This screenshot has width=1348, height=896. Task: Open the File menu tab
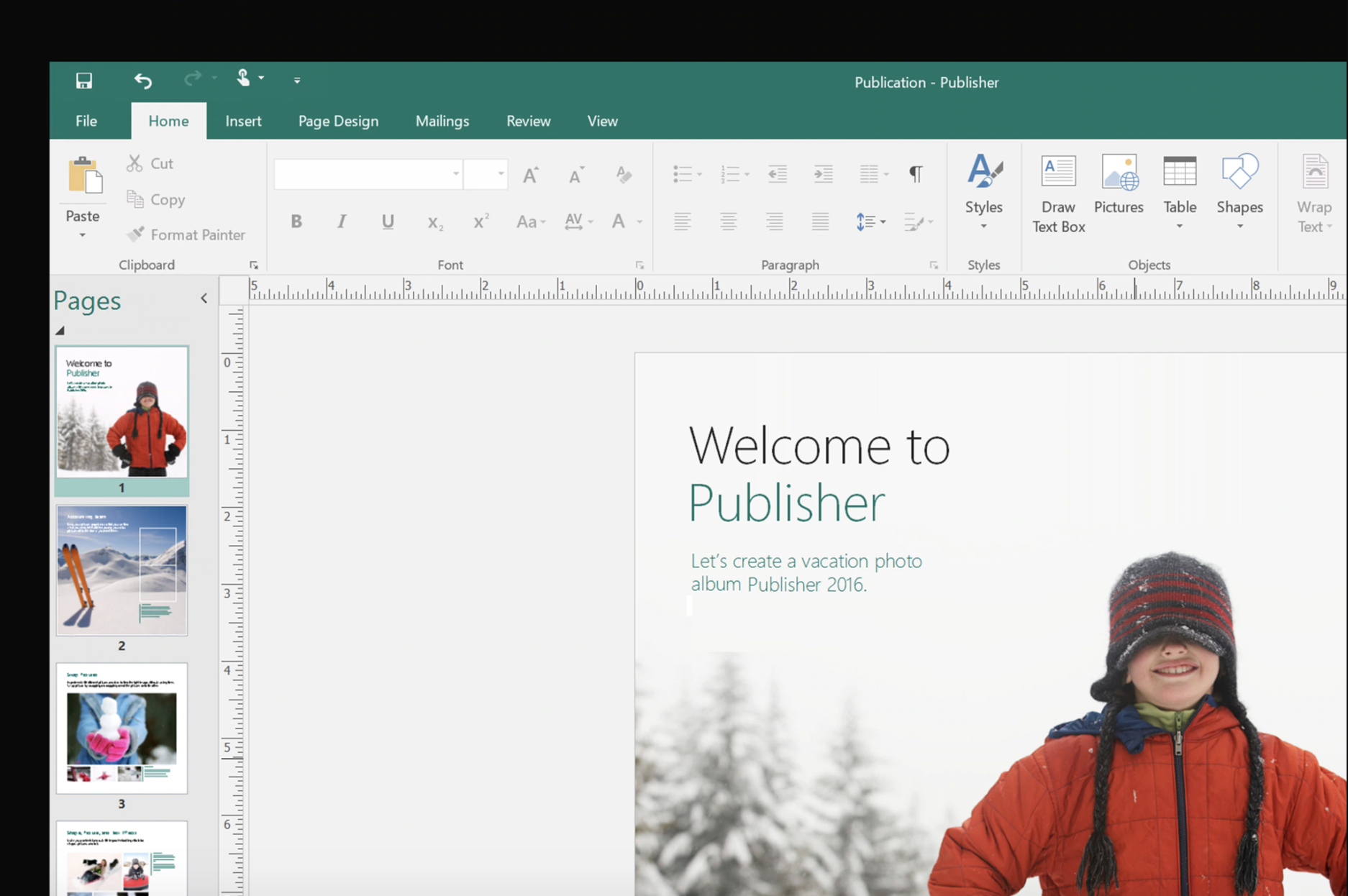tap(86, 121)
